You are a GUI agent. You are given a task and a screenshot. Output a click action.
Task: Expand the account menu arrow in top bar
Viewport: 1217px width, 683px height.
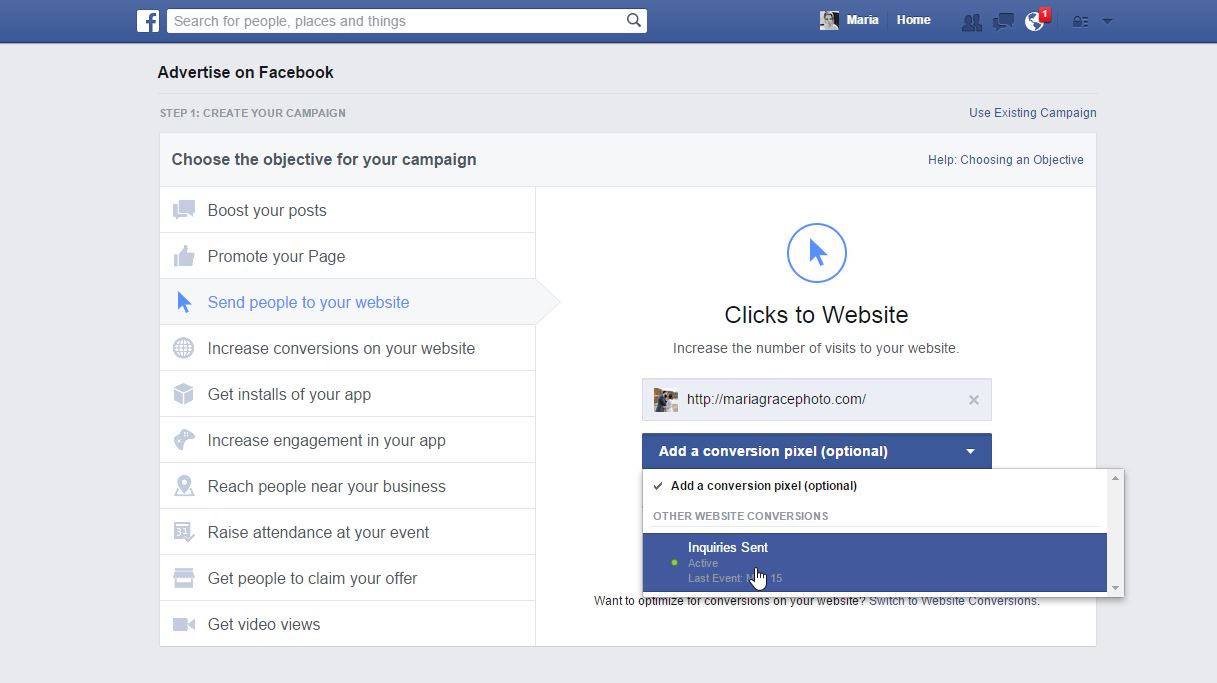pyautogui.click(x=1107, y=21)
